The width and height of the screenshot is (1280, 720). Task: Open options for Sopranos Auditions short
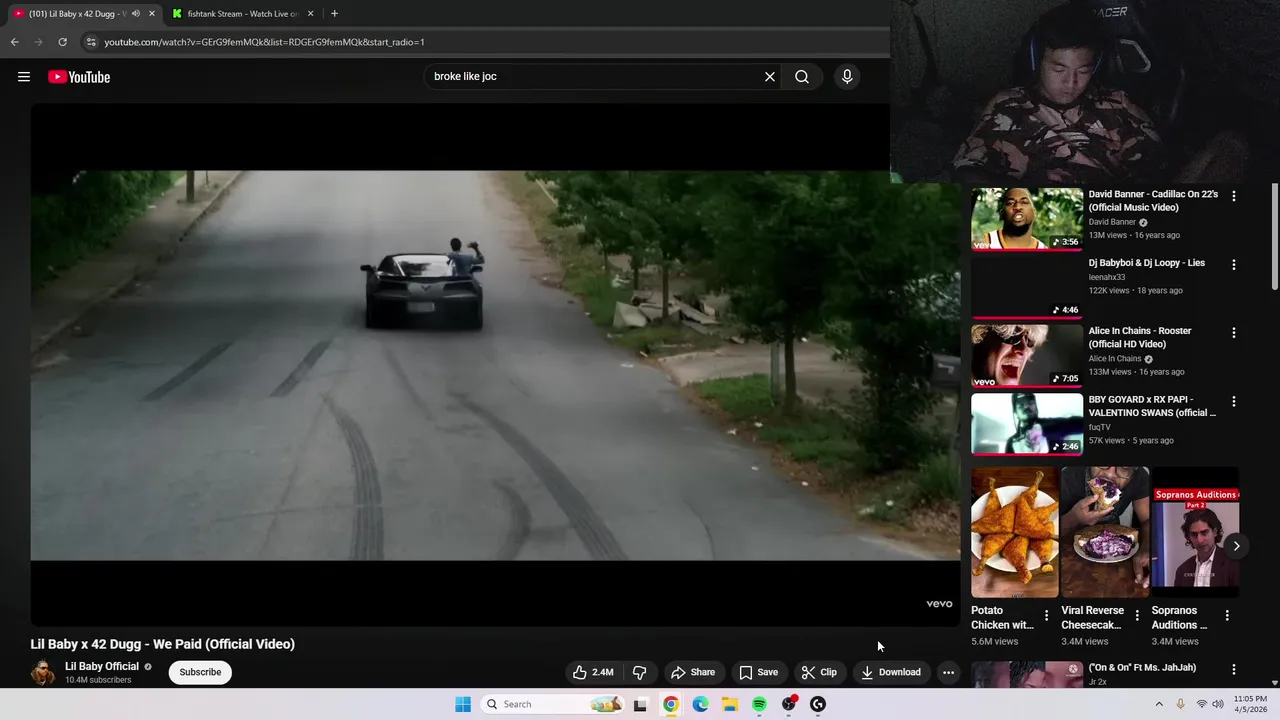pyautogui.click(x=1227, y=616)
